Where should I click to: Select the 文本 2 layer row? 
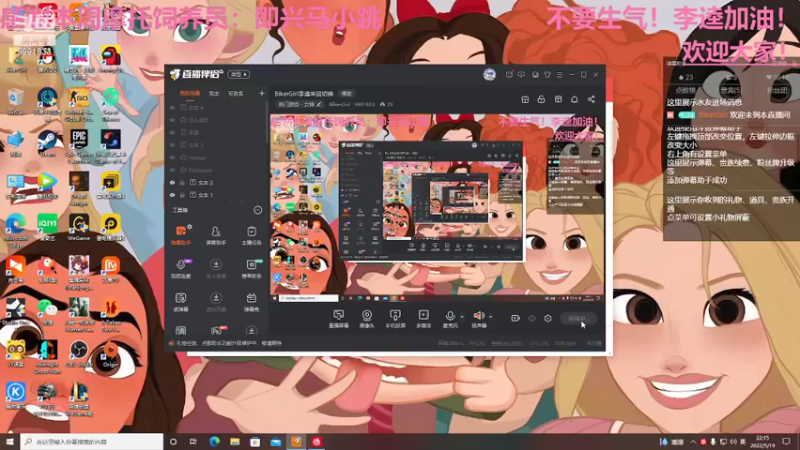[217, 183]
